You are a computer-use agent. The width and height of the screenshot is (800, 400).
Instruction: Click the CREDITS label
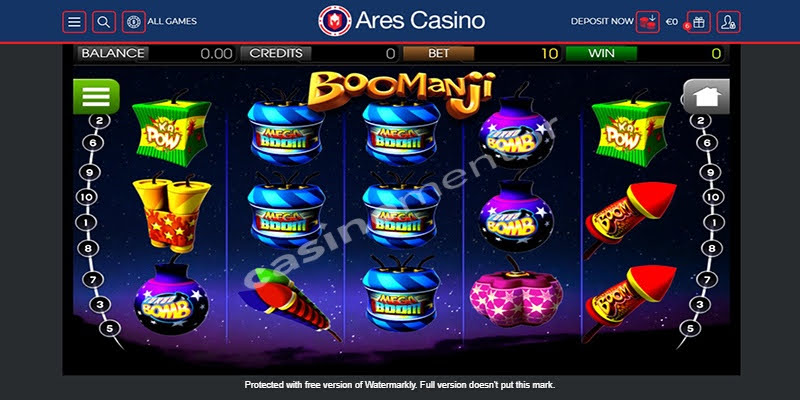point(276,53)
